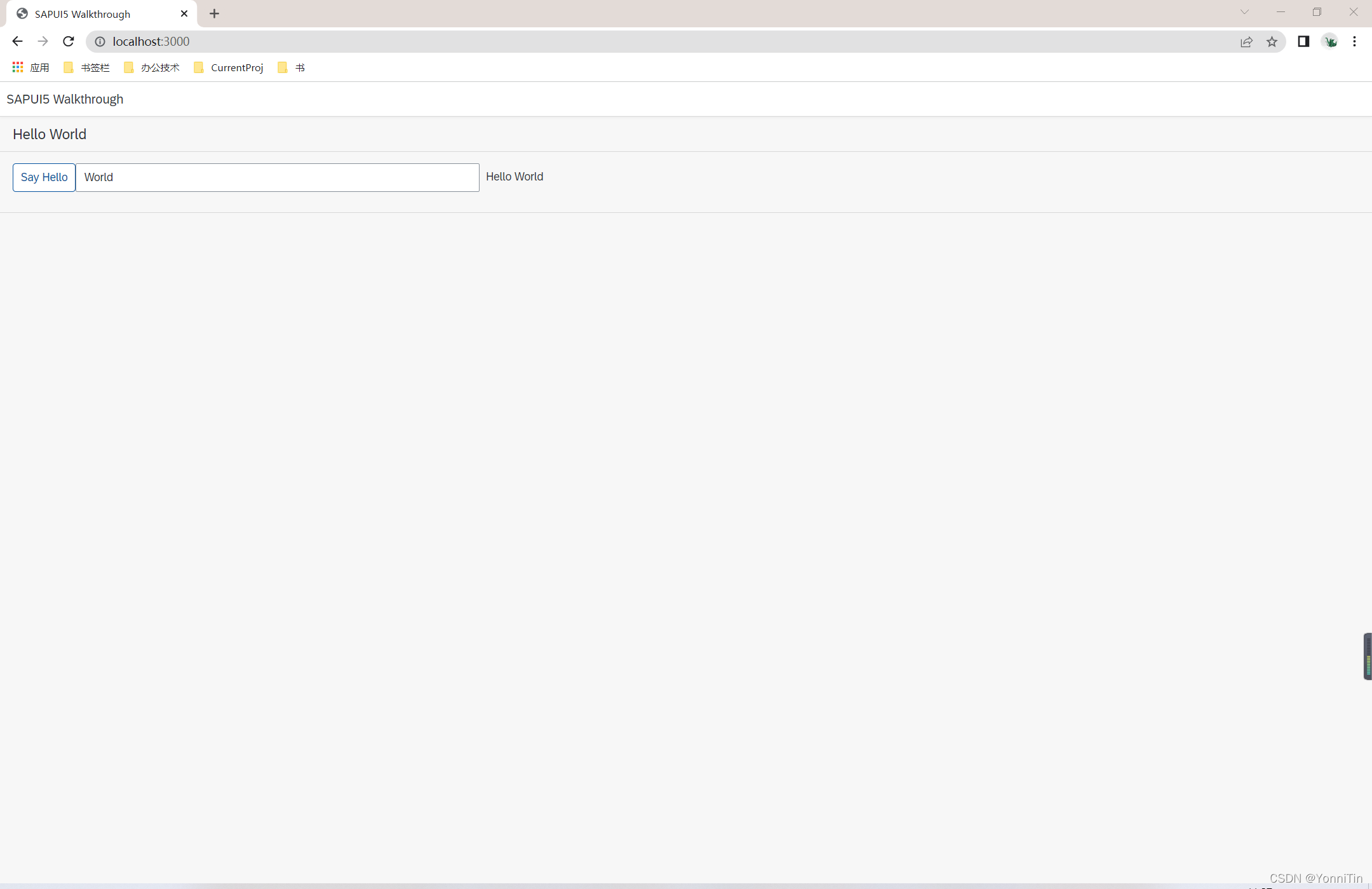
Task: Click inside the World input field
Action: (x=278, y=177)
